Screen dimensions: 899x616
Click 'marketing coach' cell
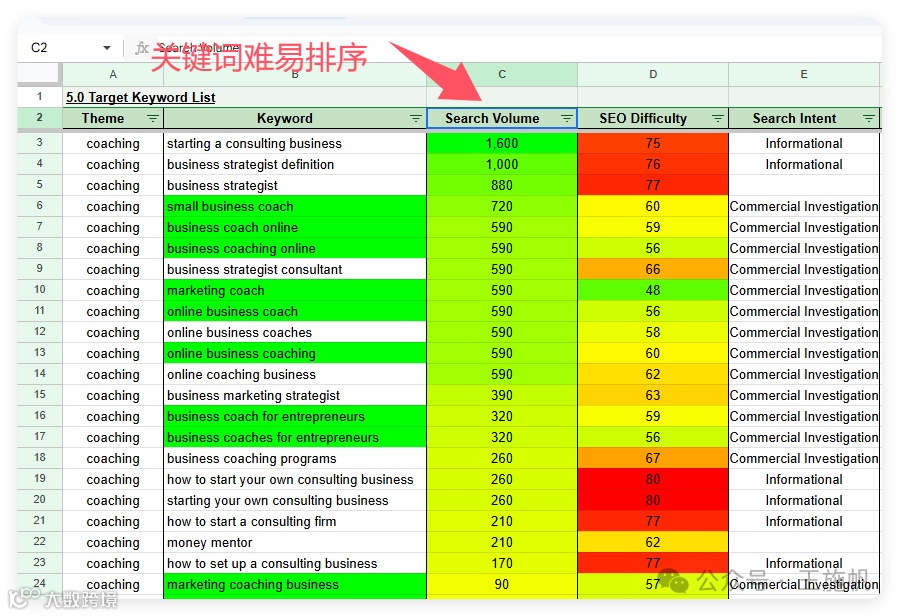tap(295, 291)
